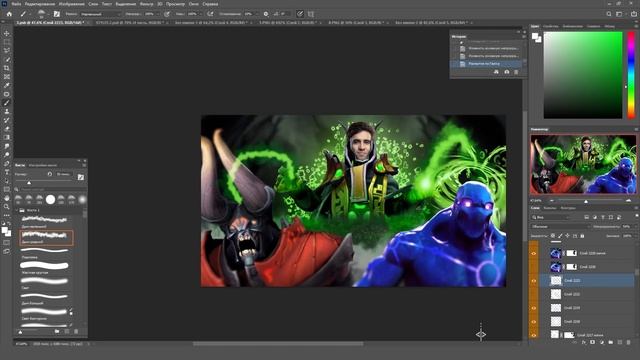Create new snapshot in History panel

[x=507, y=72]
